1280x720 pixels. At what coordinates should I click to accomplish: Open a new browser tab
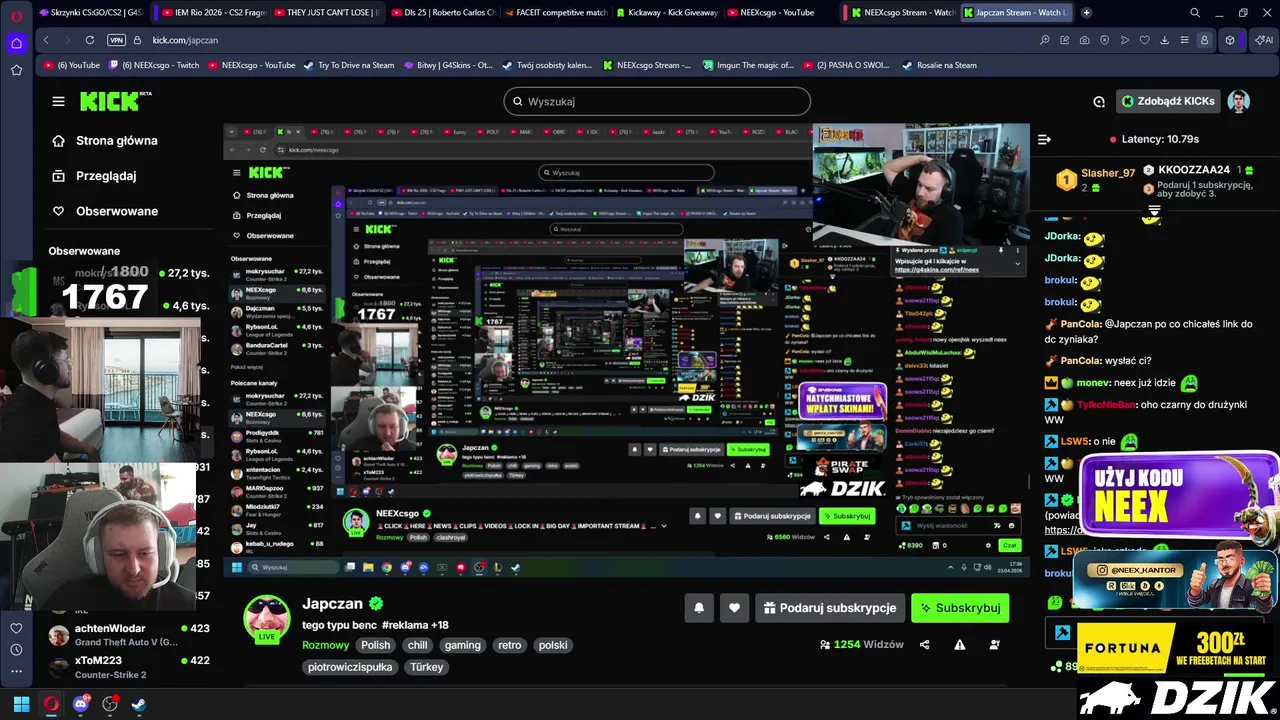tap(1087, 13)
